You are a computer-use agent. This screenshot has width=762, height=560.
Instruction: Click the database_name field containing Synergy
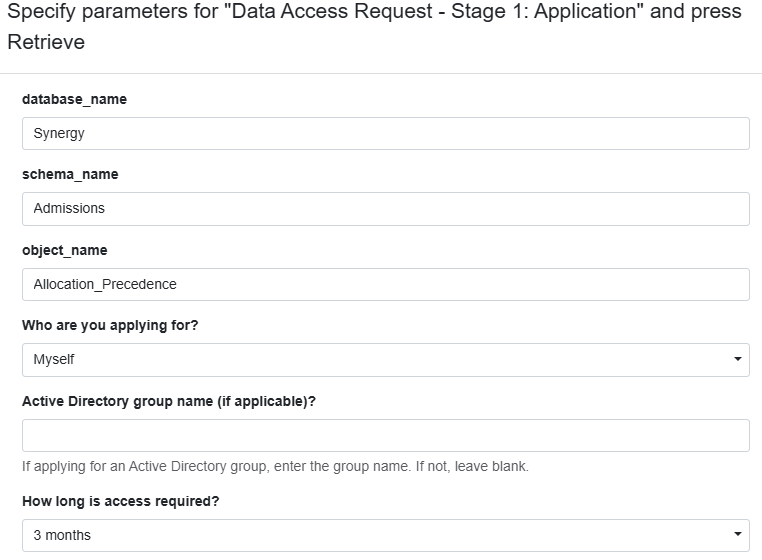coord(385,133)
